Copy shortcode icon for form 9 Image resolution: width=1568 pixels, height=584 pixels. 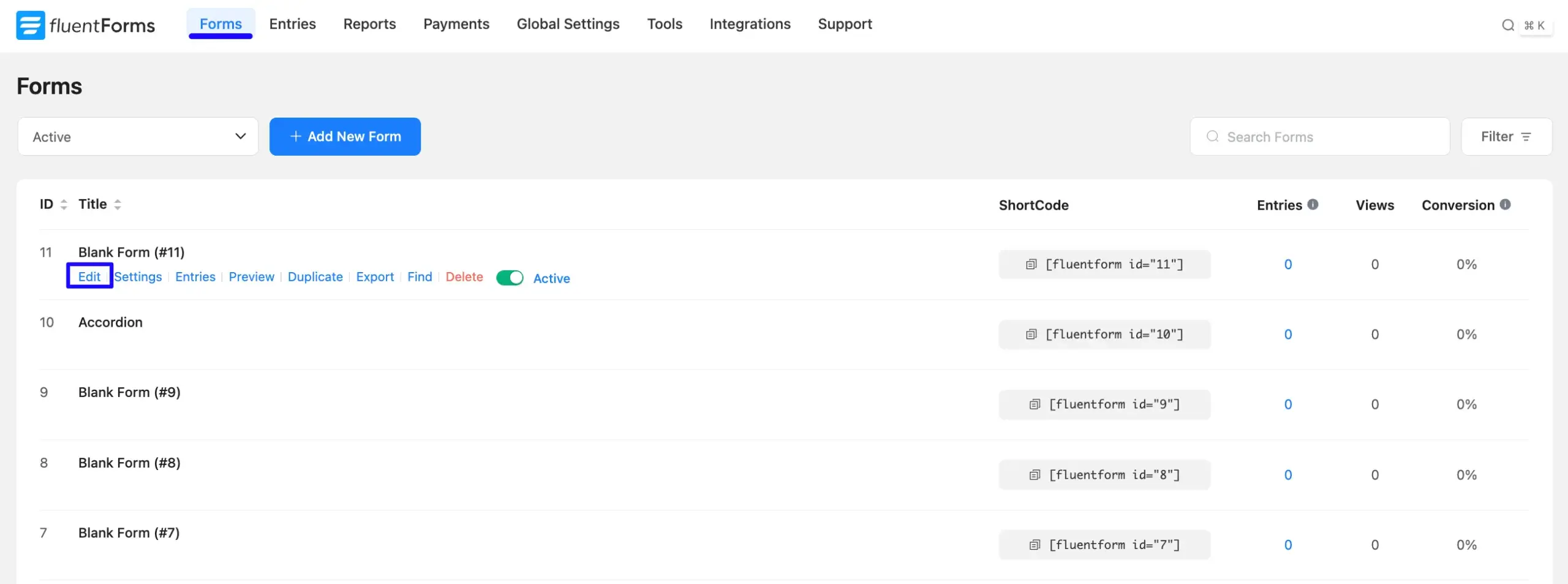pos(1035,404)
